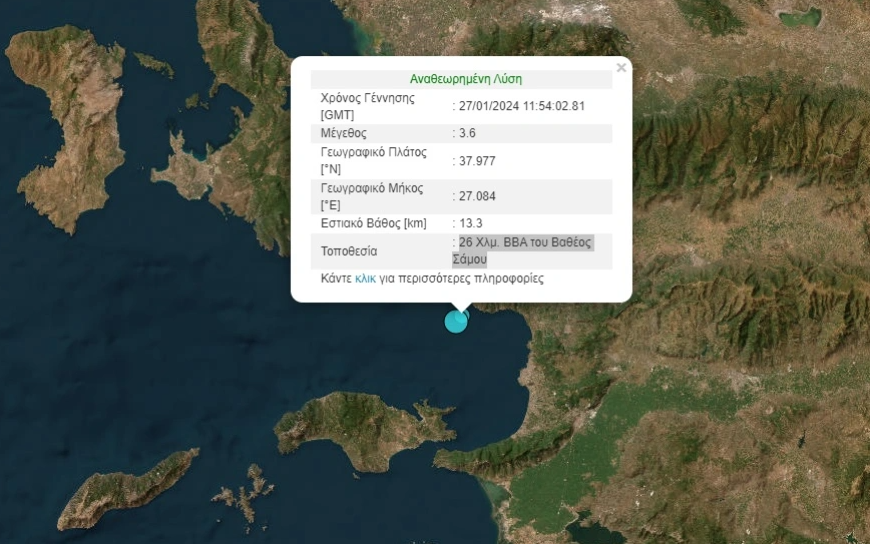Select the cyan earthquake epicenter marker
The width and height of the screenshot is (870, 544).
[x=457, y=321]
